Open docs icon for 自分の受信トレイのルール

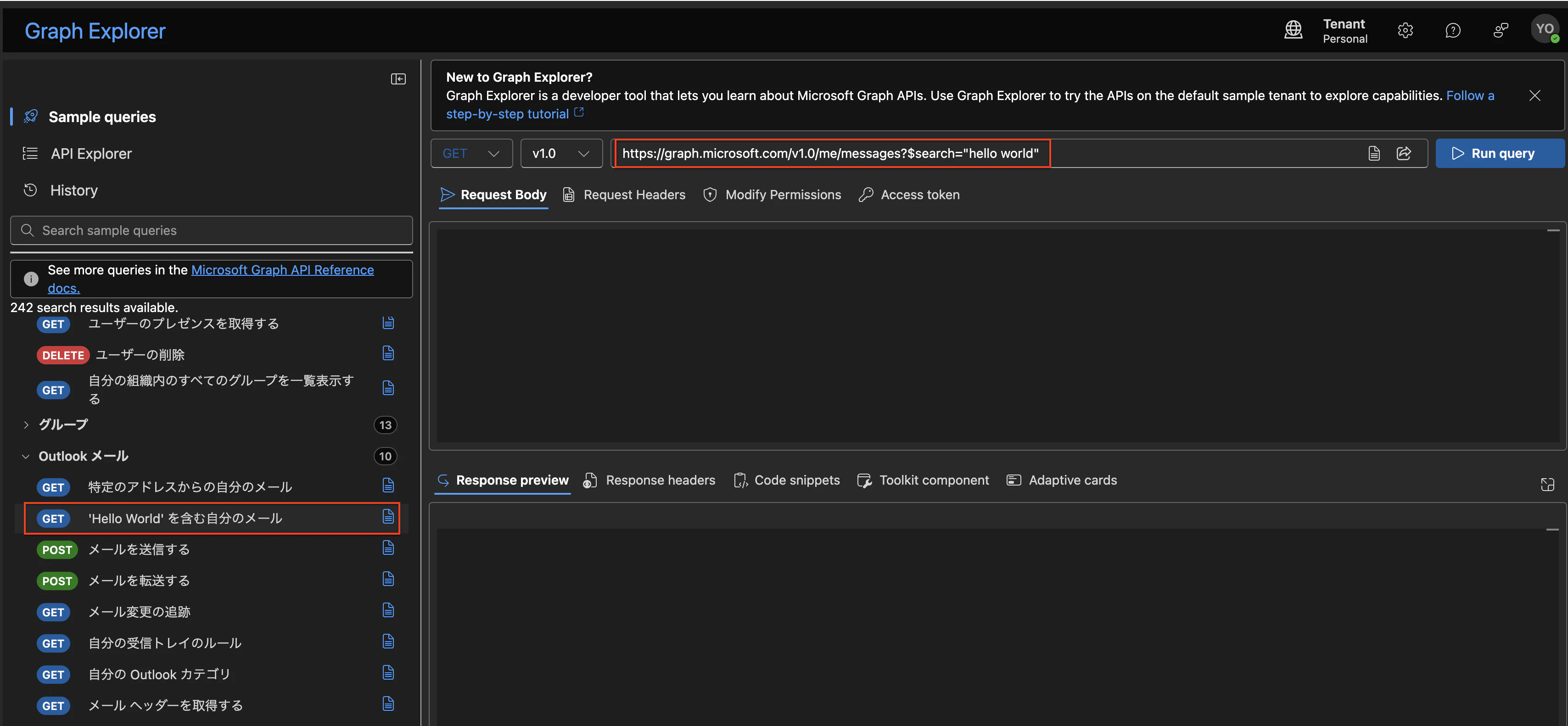[x=388, y=642]
